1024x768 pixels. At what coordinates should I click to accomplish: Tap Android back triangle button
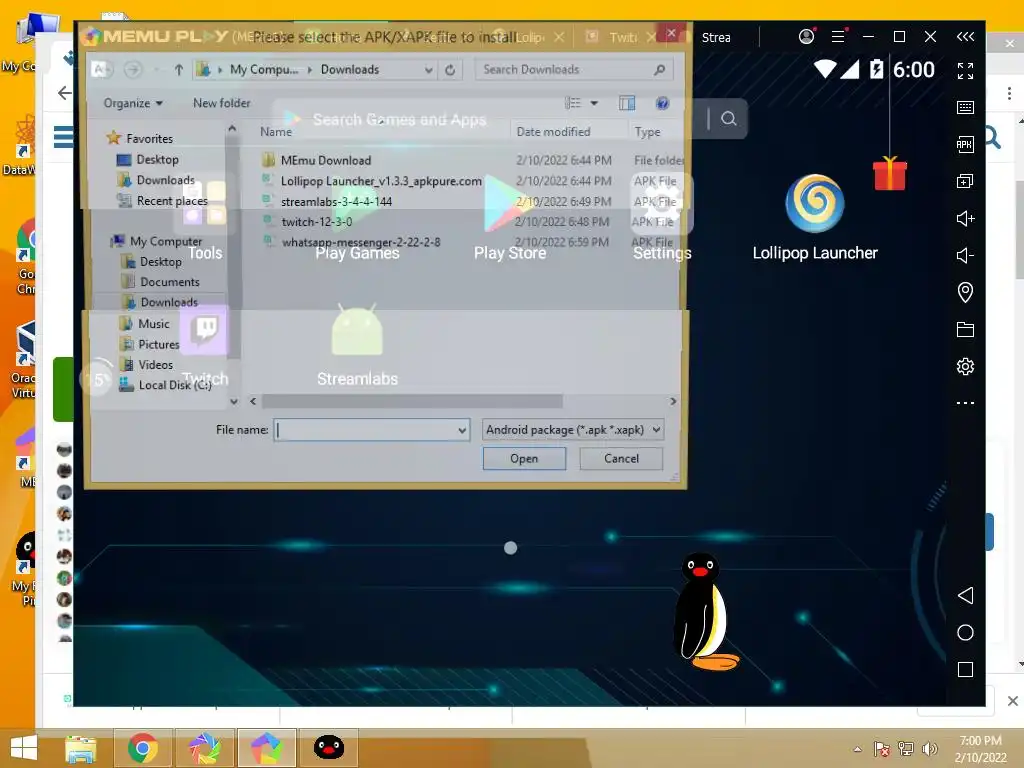coord(965,595)
